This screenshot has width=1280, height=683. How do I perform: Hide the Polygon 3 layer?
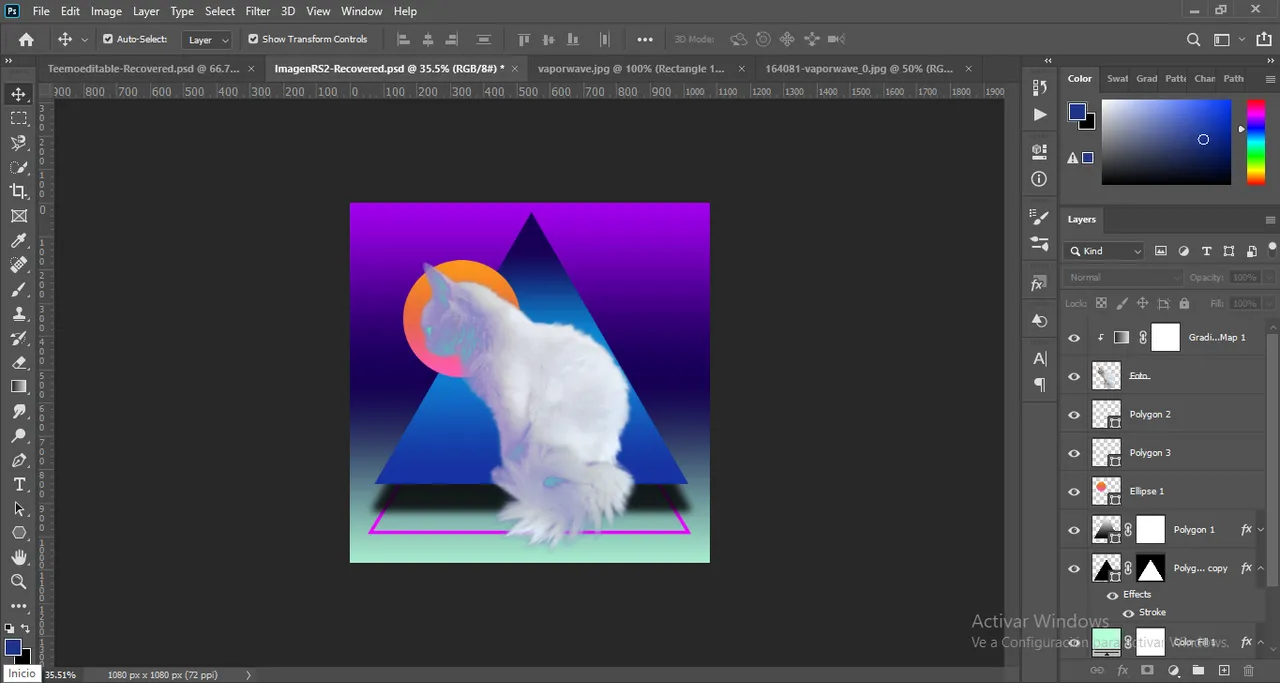coord(1074,453)
